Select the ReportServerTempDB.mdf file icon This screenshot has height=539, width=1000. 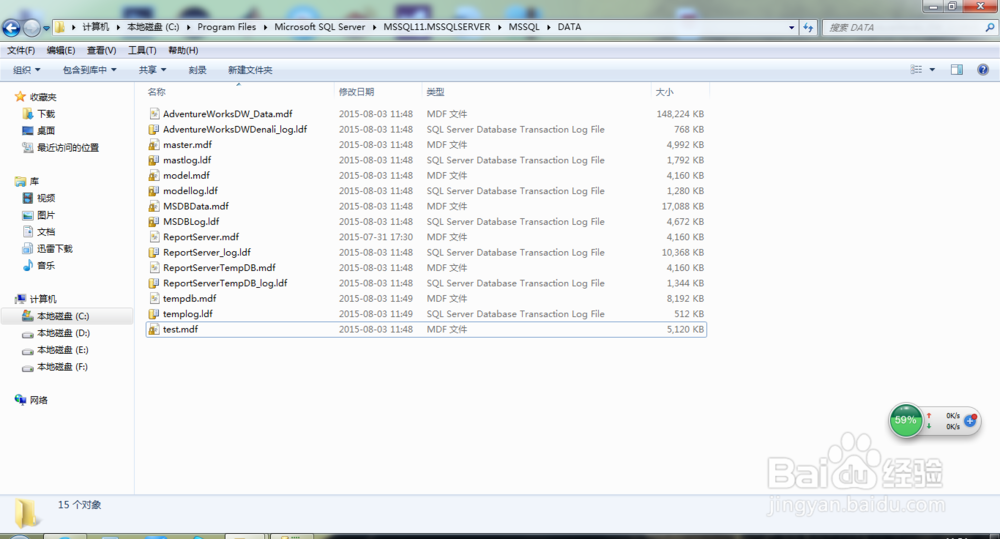pos(154,267)
